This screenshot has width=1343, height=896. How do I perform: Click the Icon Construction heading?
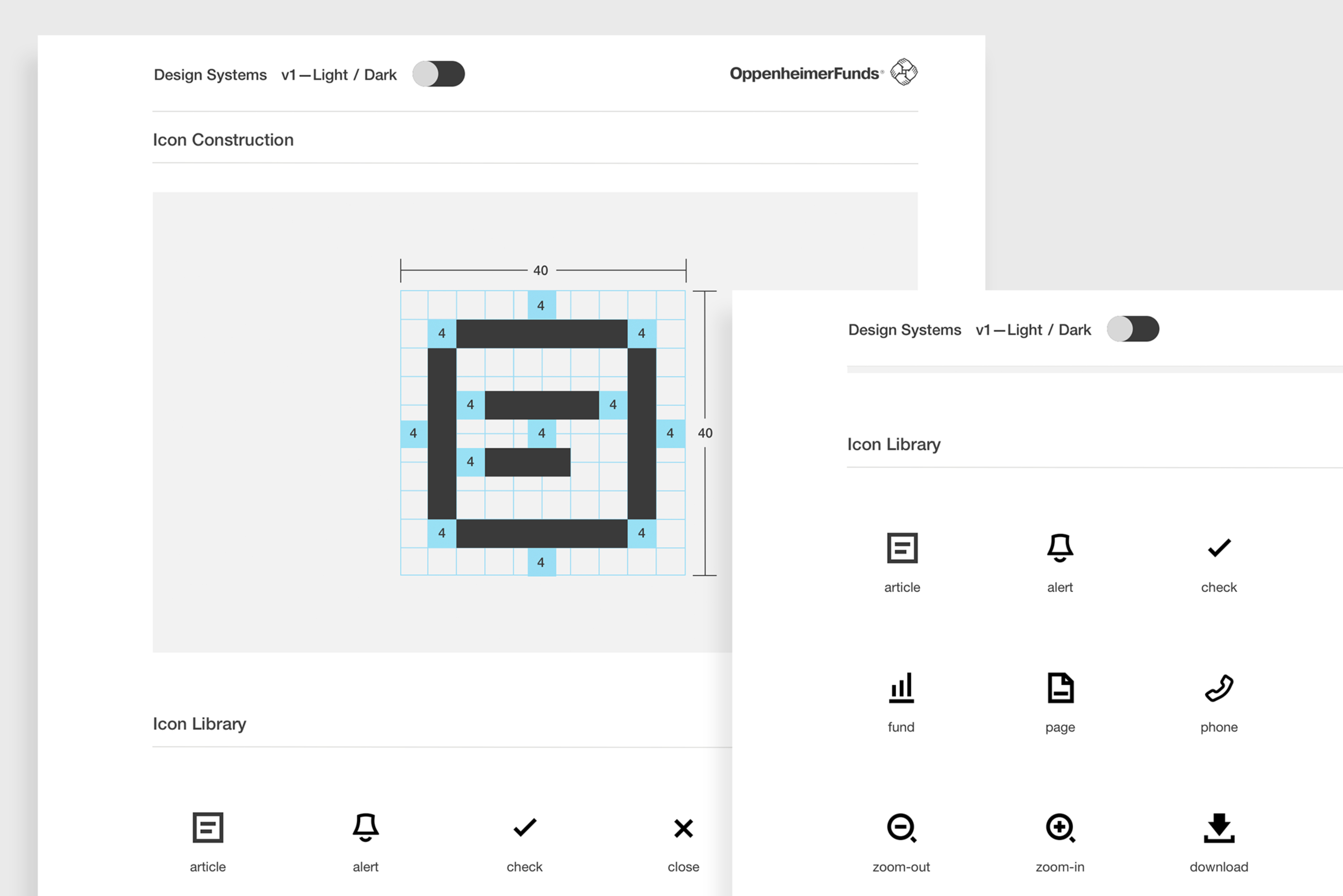pyautogui.click(x=223, y=140)
